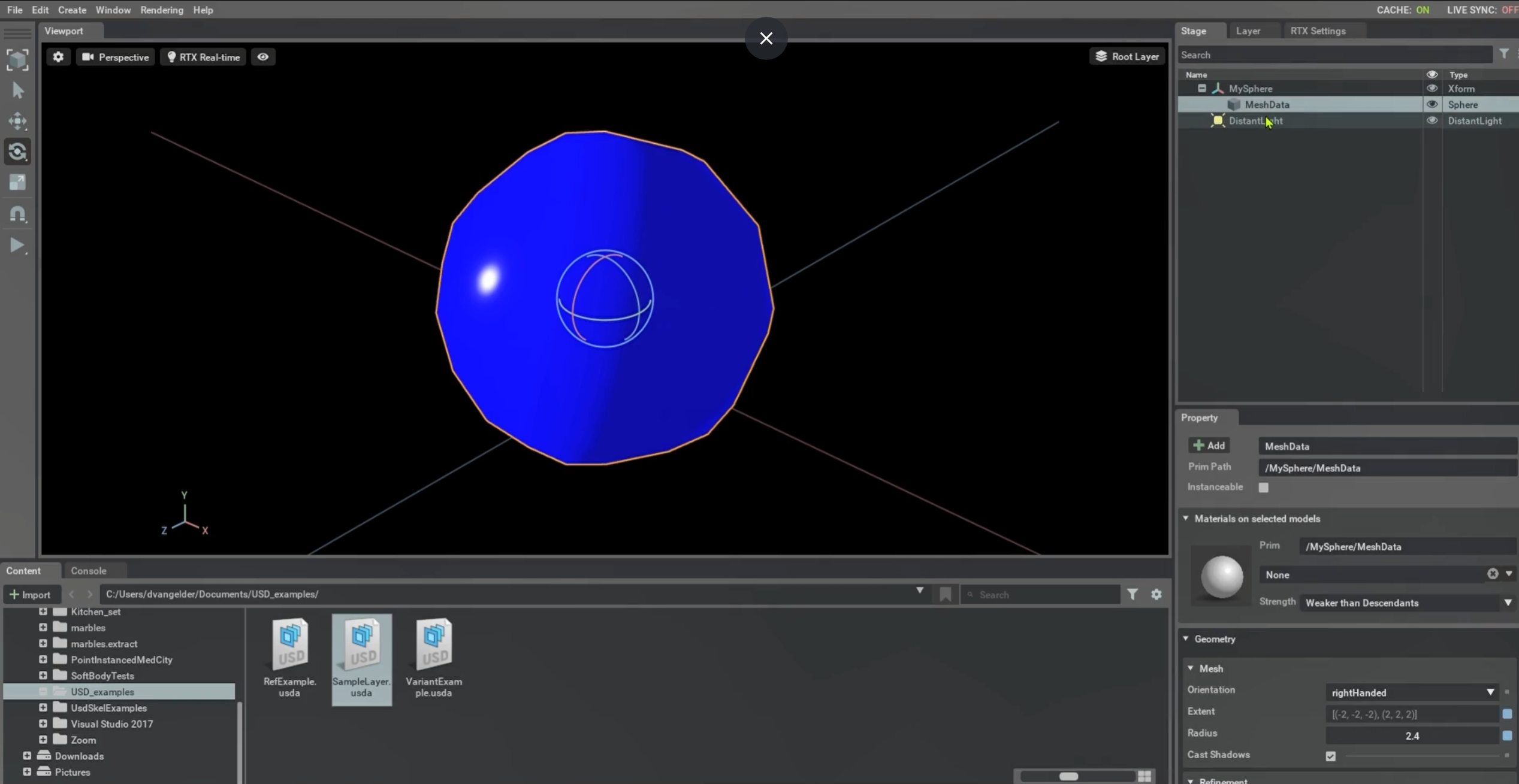Open the Create menu
The width and height of the screenshot is (1519, 784).
[72, 10]
